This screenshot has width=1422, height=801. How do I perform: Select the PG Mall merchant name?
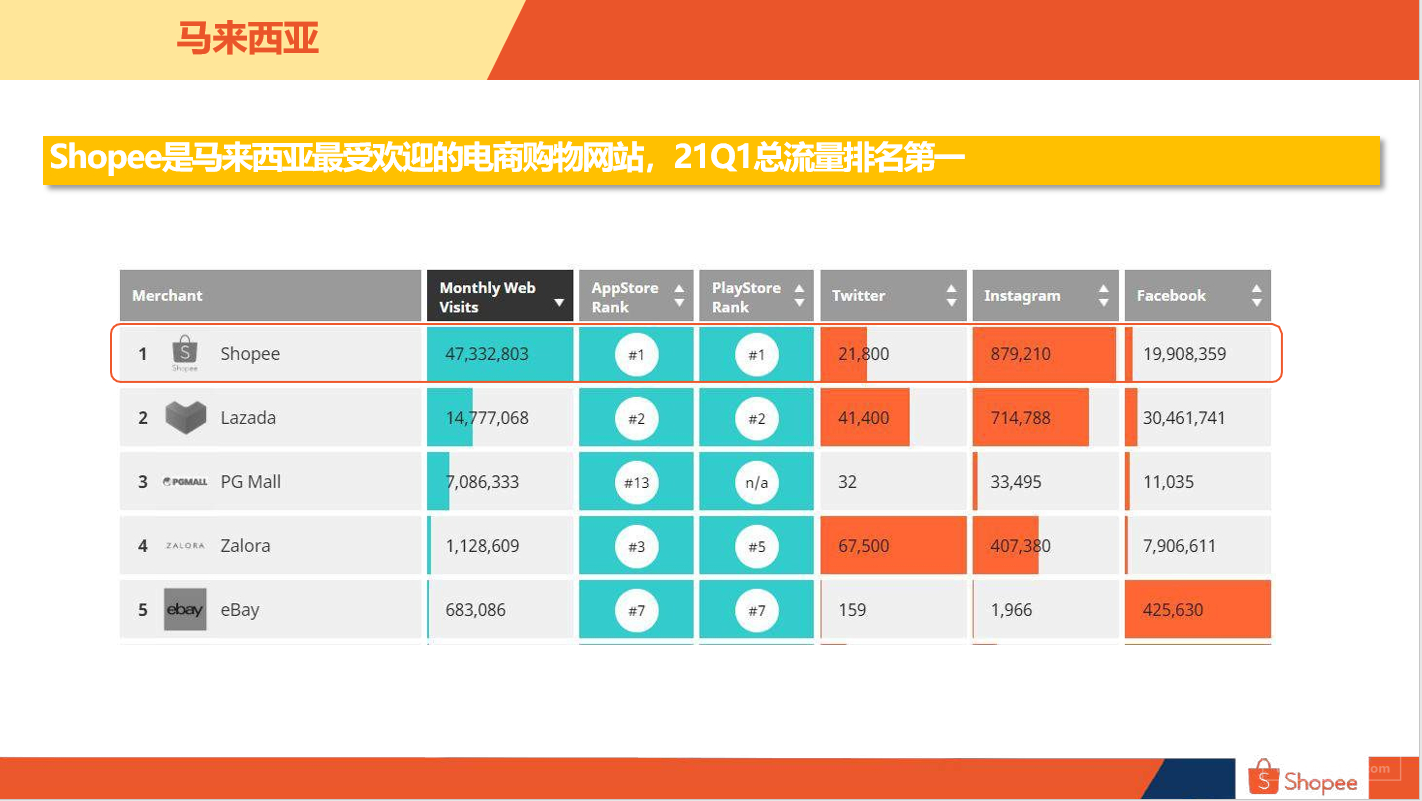tap(251, 482)
